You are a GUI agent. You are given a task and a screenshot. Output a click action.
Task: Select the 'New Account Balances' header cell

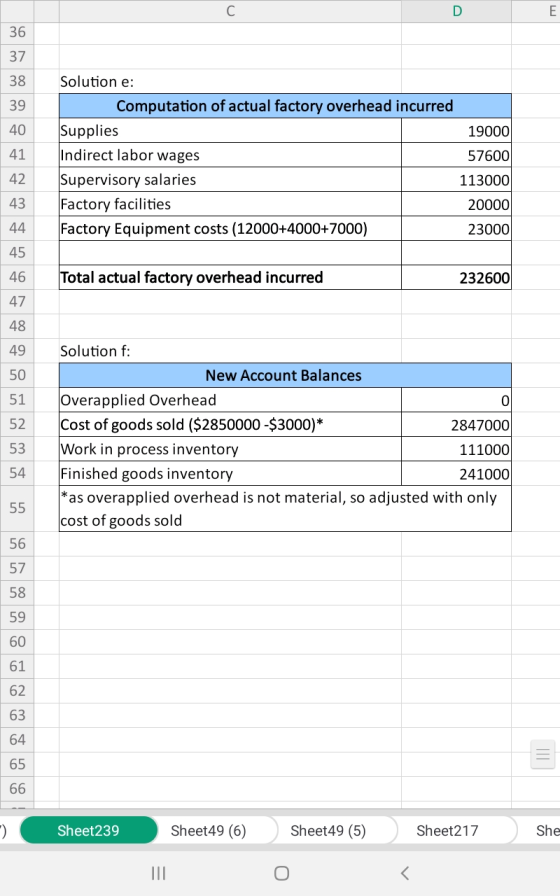[285, 375]
